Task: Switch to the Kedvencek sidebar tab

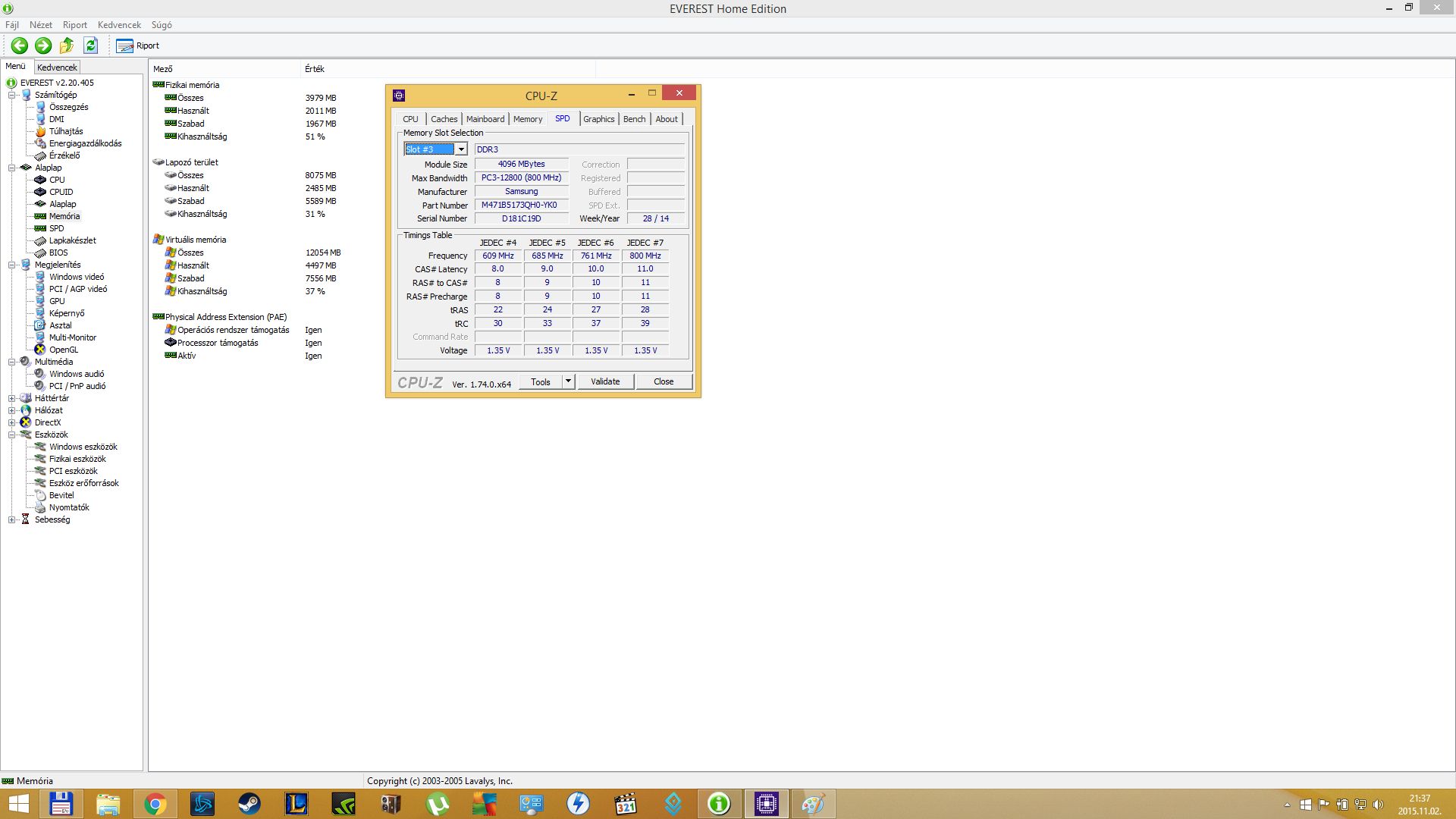Action: pos(57,67)
